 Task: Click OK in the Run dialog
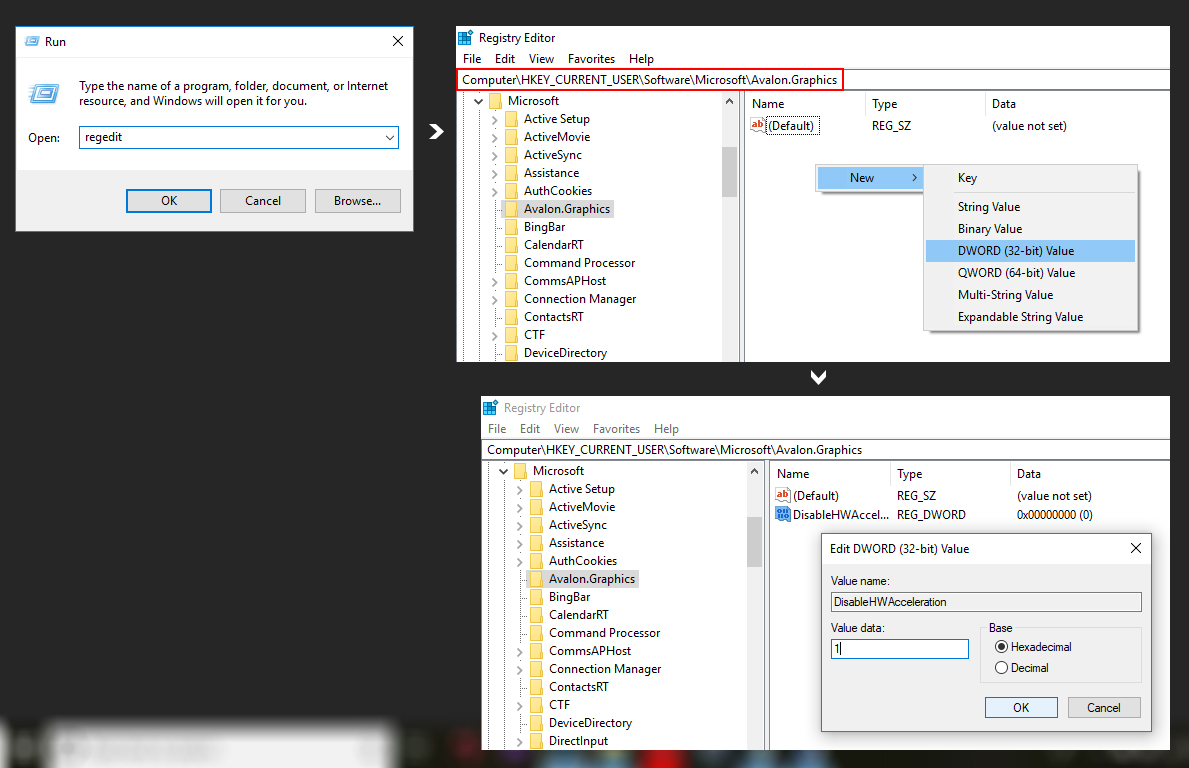169,201
